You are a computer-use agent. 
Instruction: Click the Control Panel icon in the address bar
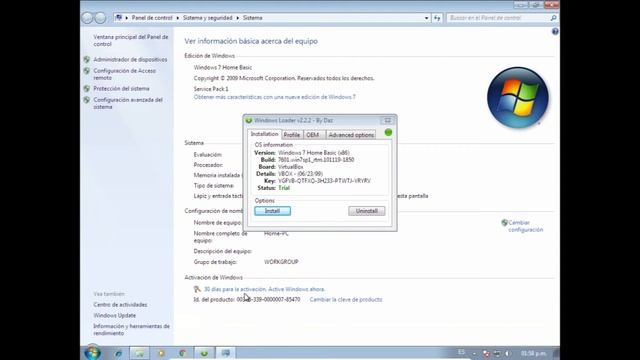(119, 18)
